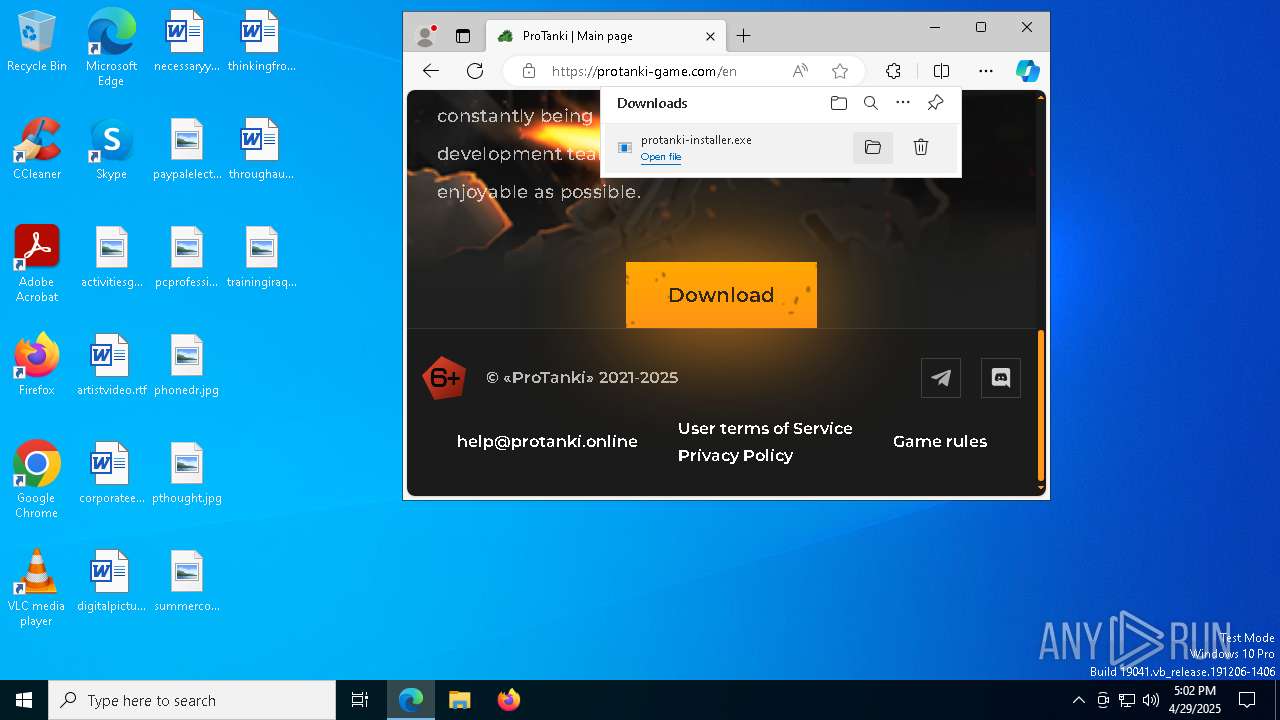The image size is (1280, 720).
Task: Select pthought.jpg desktop file
Action: (x=186, y=473)
